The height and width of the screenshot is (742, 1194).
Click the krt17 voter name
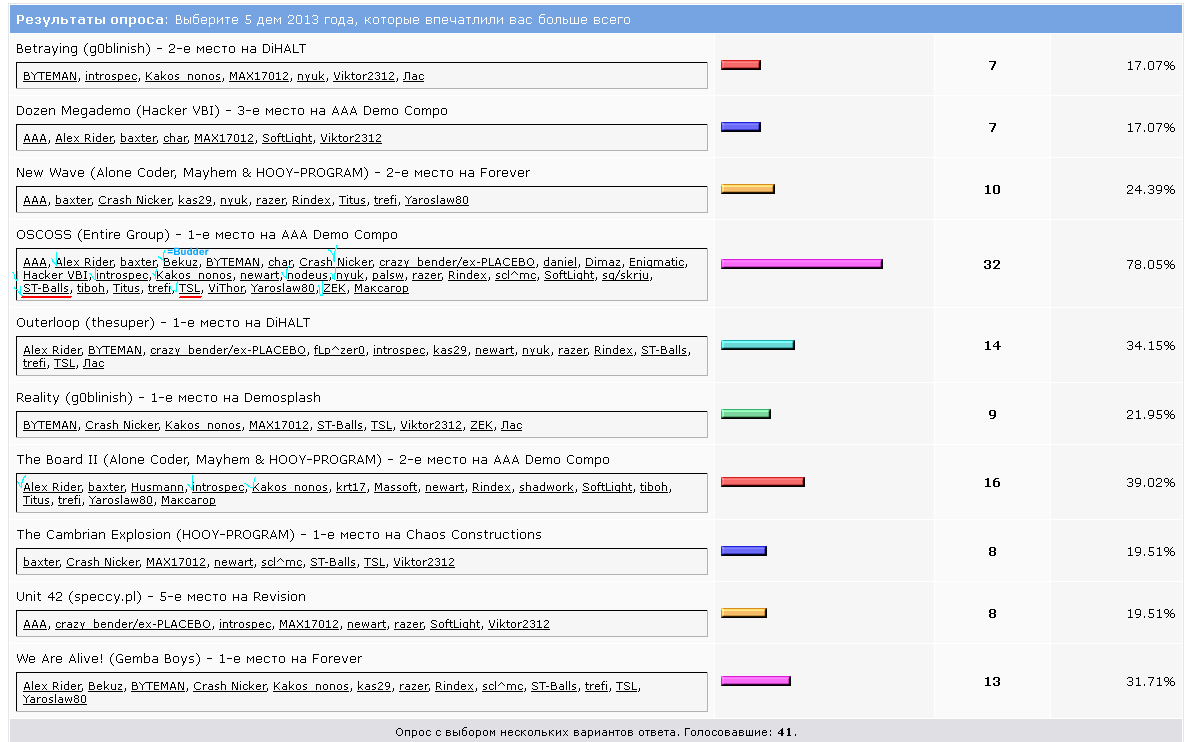[x=351, y=488]
